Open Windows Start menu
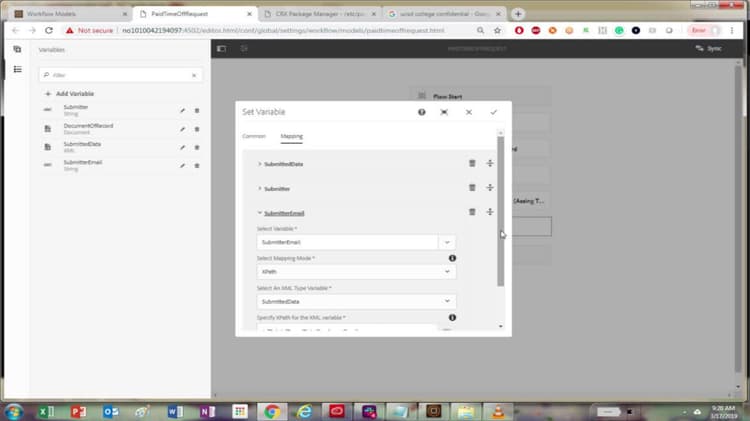 click(13, 412)
